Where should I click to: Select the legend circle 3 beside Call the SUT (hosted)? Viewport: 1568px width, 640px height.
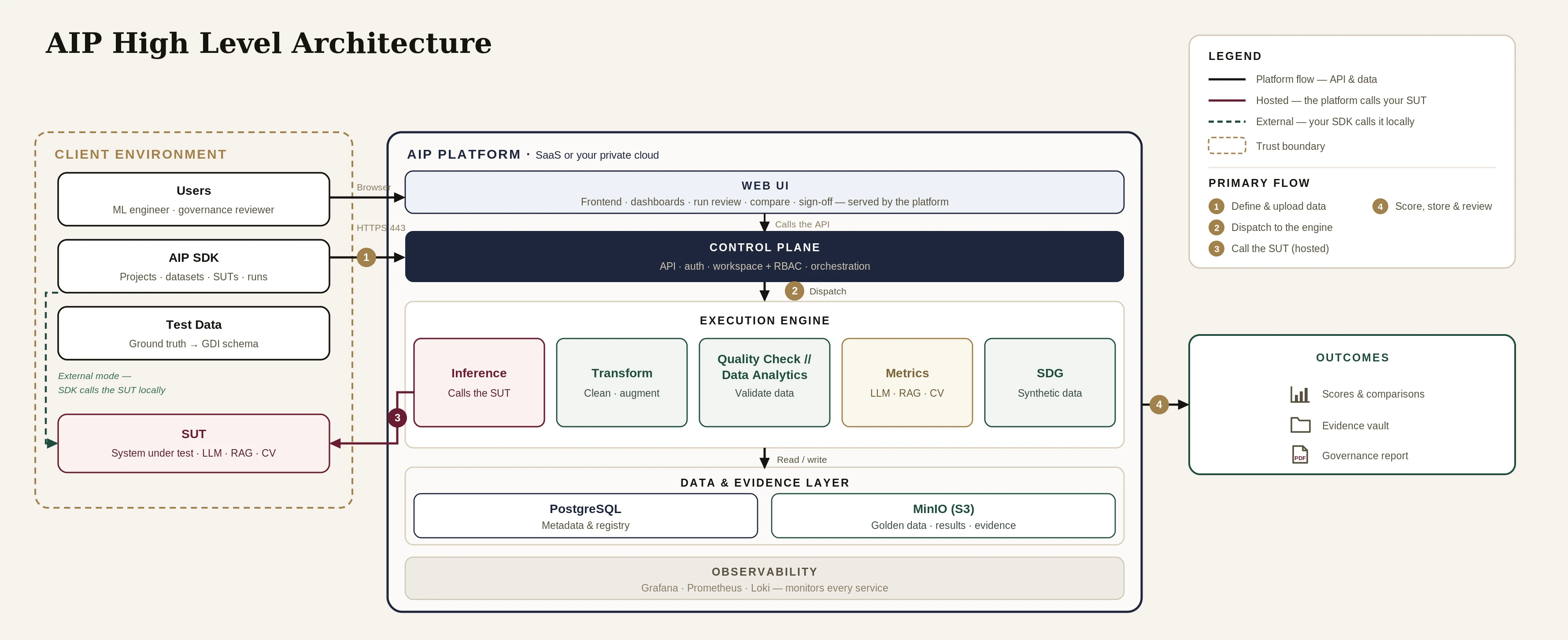pyautogui.click(x=1216, y=249)
